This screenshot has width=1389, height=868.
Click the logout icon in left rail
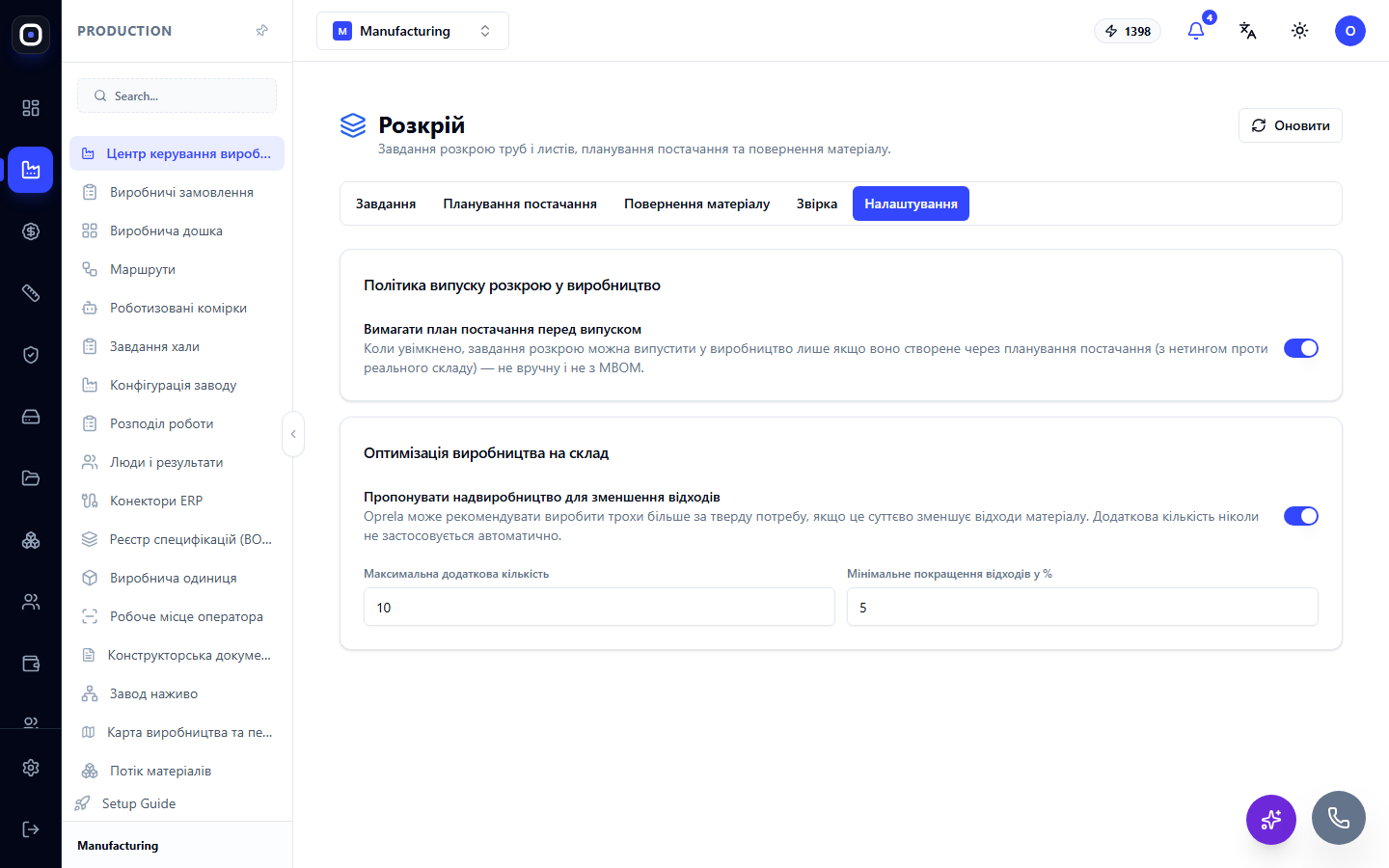pos(31,829)
